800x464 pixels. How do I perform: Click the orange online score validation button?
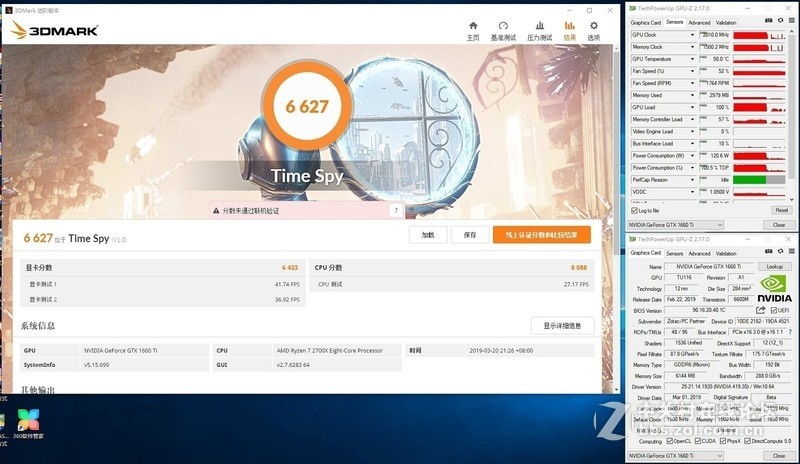coord(541,235)
